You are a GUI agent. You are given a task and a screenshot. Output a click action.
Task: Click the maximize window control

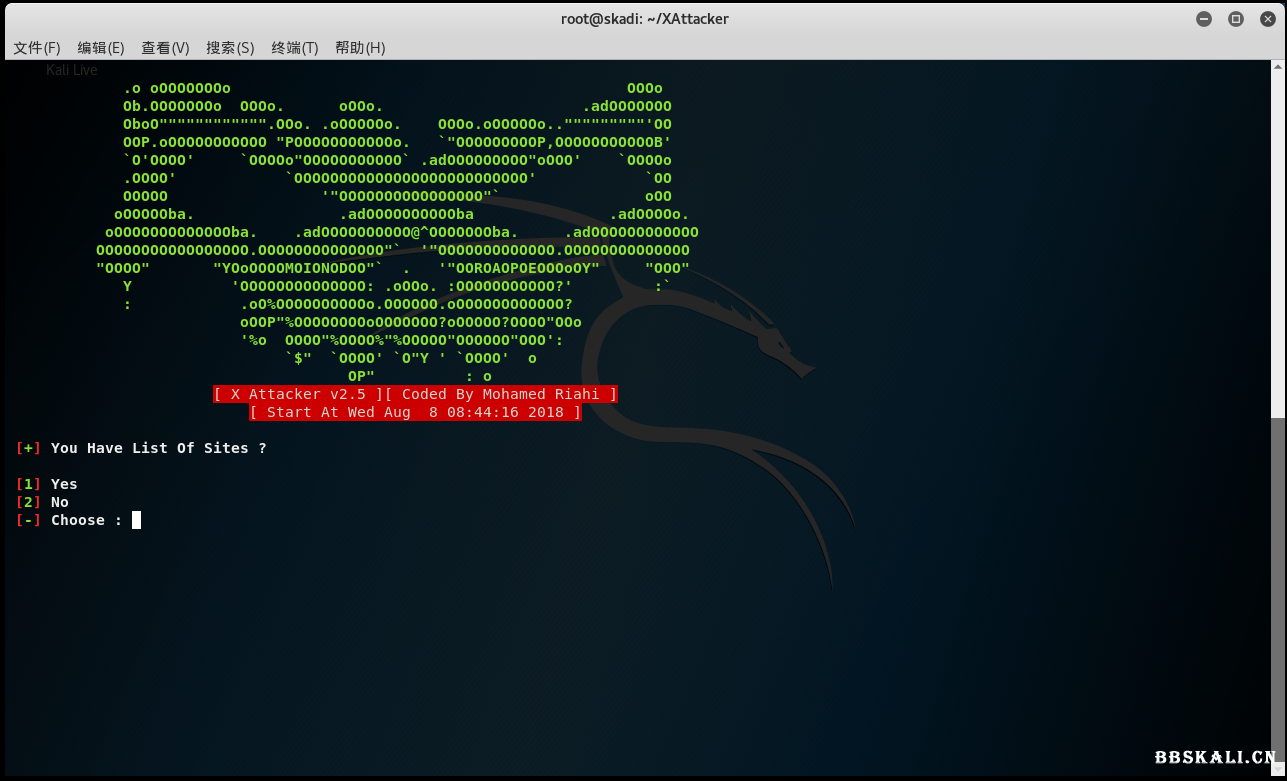1235,18
